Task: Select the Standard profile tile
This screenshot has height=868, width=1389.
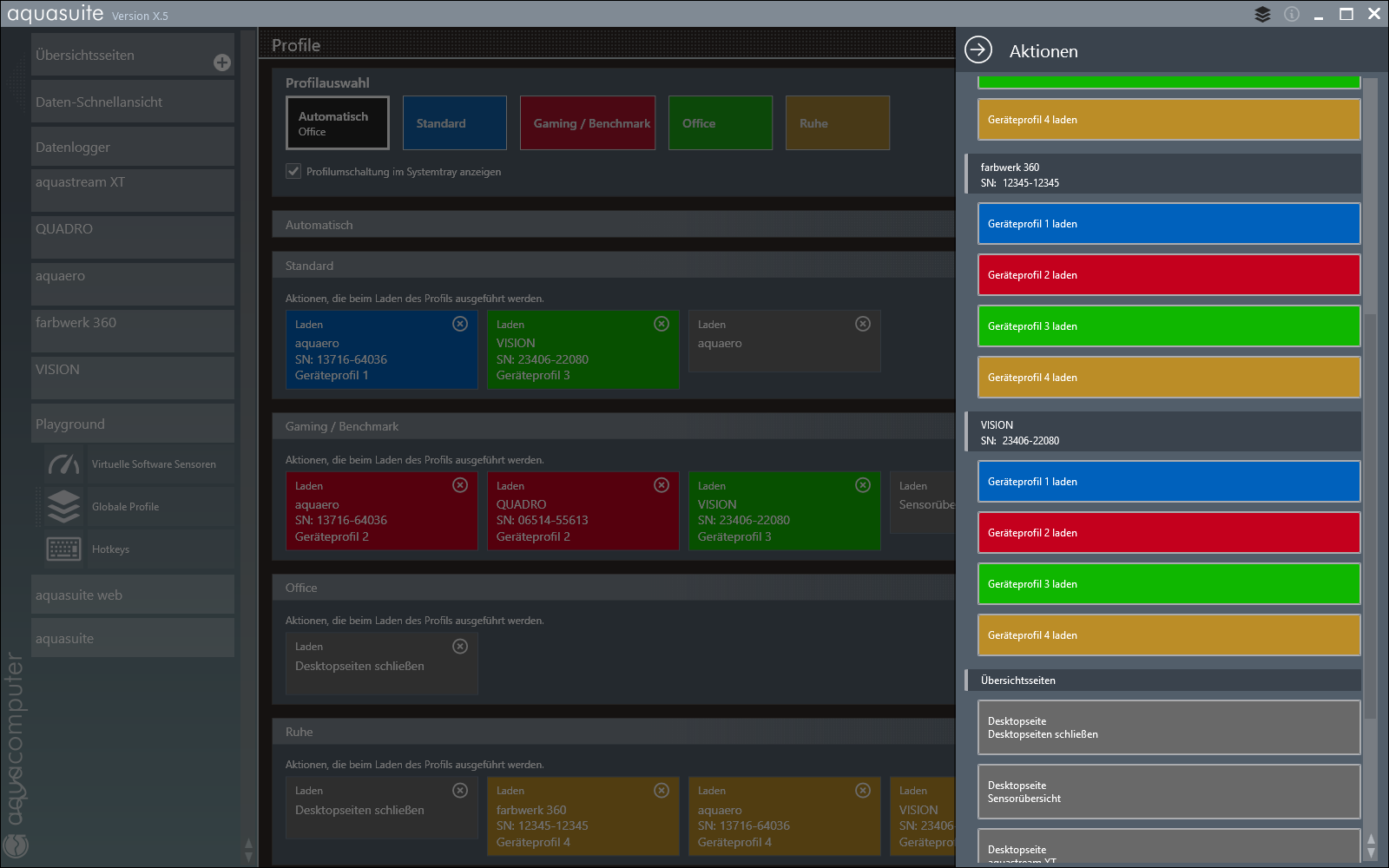Action: coord(455,123)
